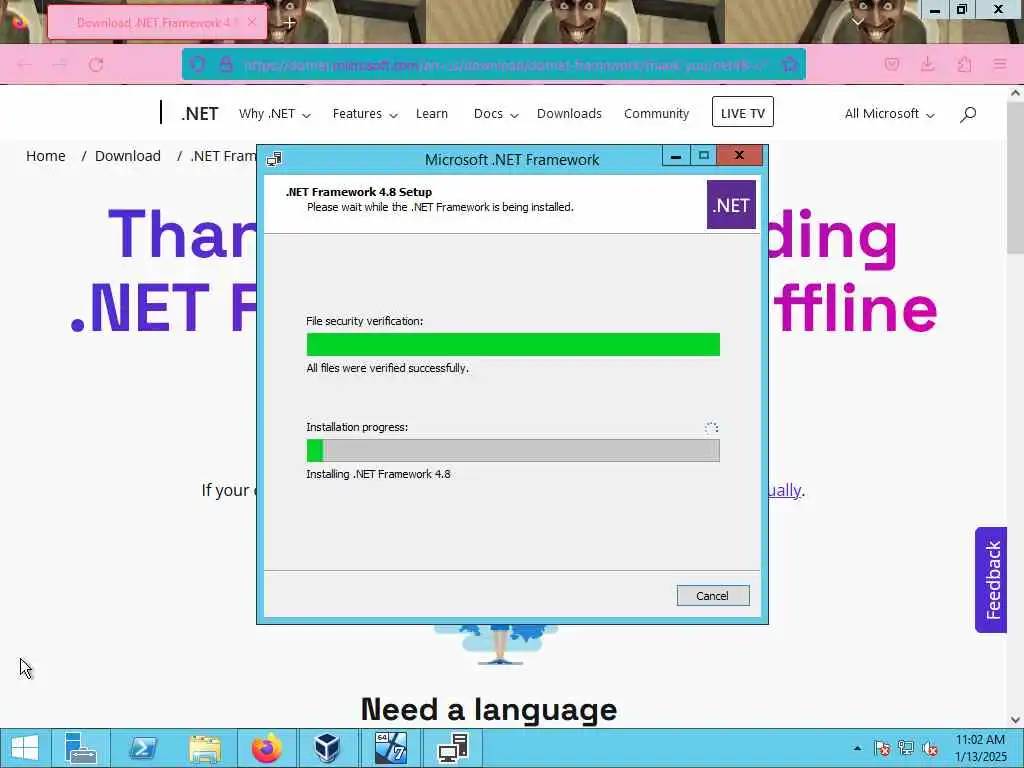Cancel the .NET Framework installation
This screenshot has height=768, width=1024.
click(712, 596)
